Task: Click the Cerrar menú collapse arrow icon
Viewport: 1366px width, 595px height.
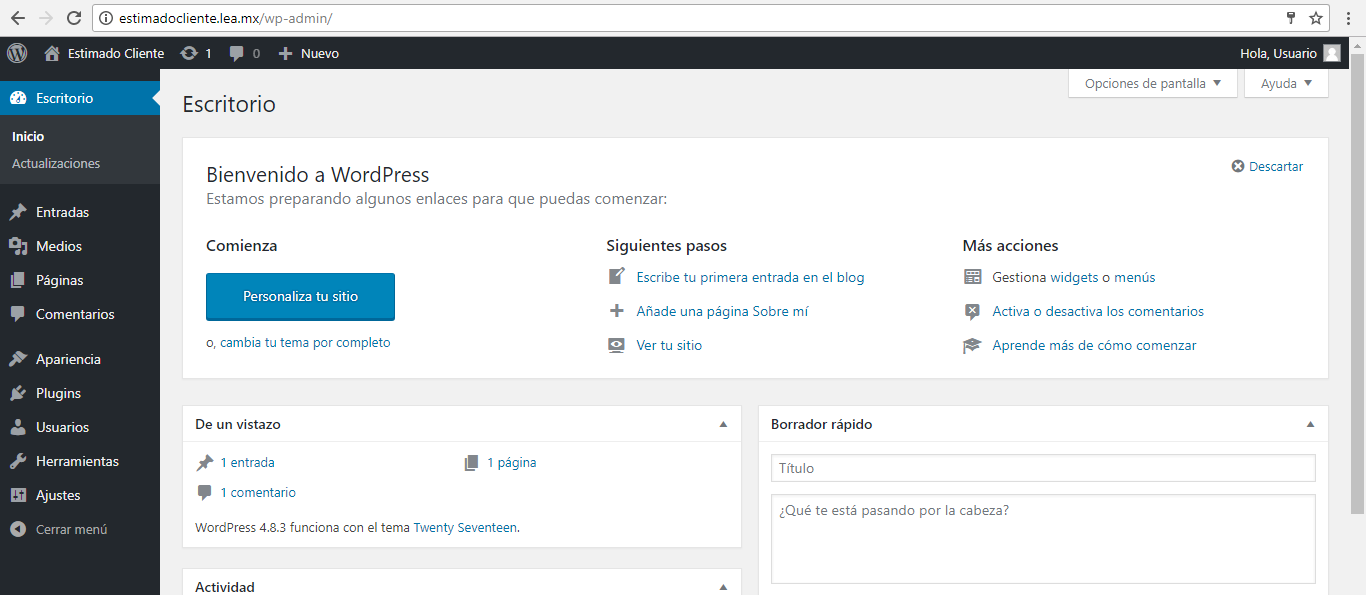Action: point(17,529)
